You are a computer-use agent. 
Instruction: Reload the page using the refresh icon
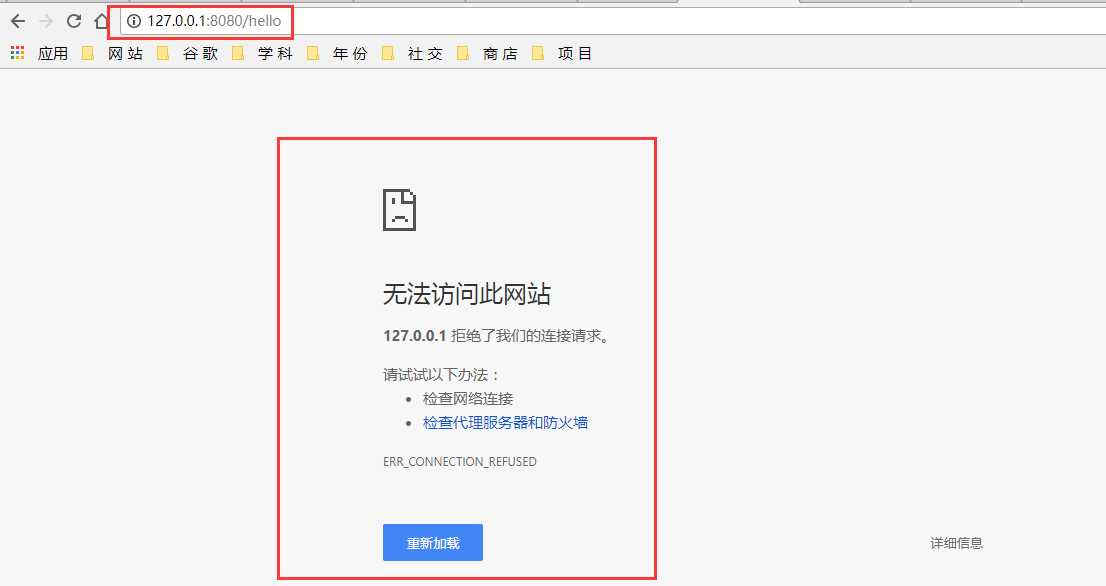[73, 20]
